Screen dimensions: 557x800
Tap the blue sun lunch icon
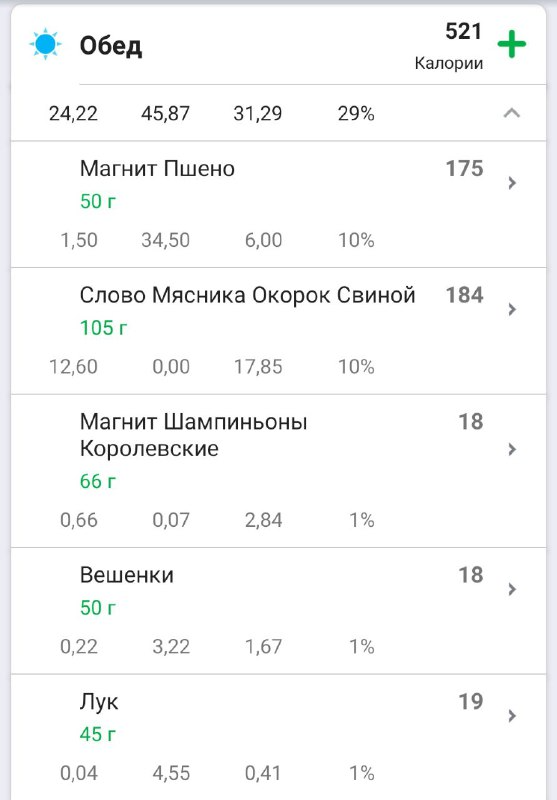coord(45,44)
